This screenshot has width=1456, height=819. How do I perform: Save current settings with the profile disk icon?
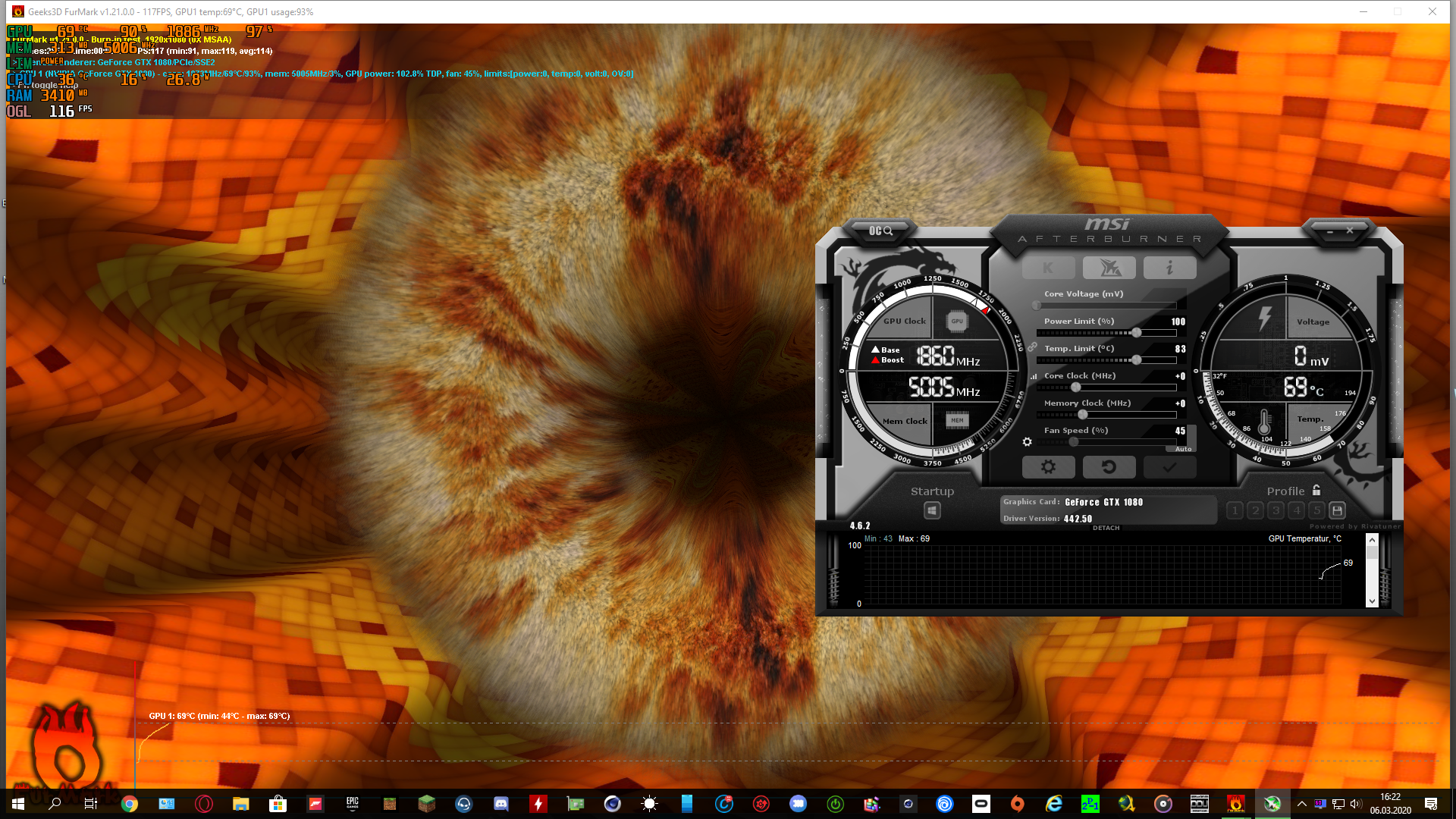1336,510
